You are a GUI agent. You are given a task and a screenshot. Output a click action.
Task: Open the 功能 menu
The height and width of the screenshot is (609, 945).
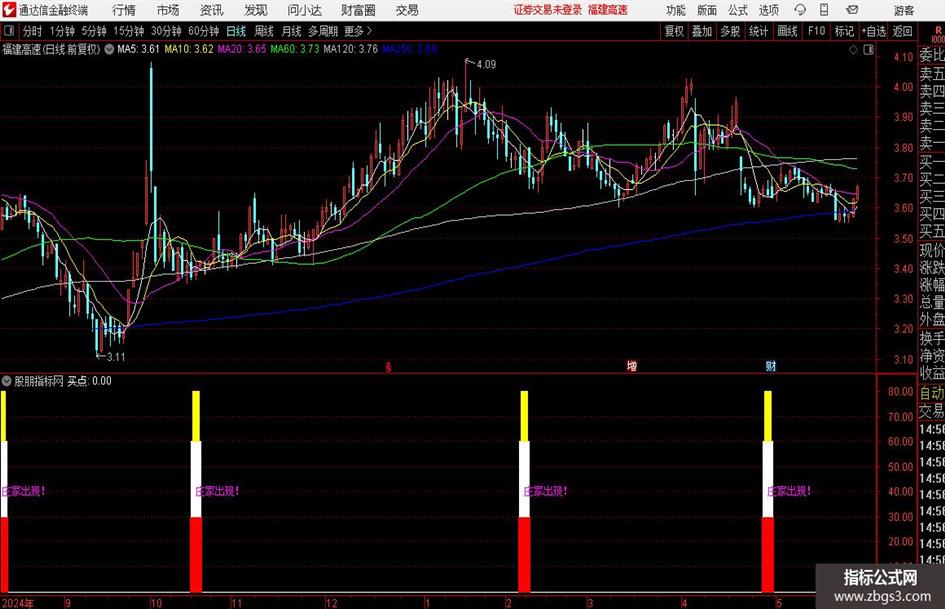tap(676, 10)
